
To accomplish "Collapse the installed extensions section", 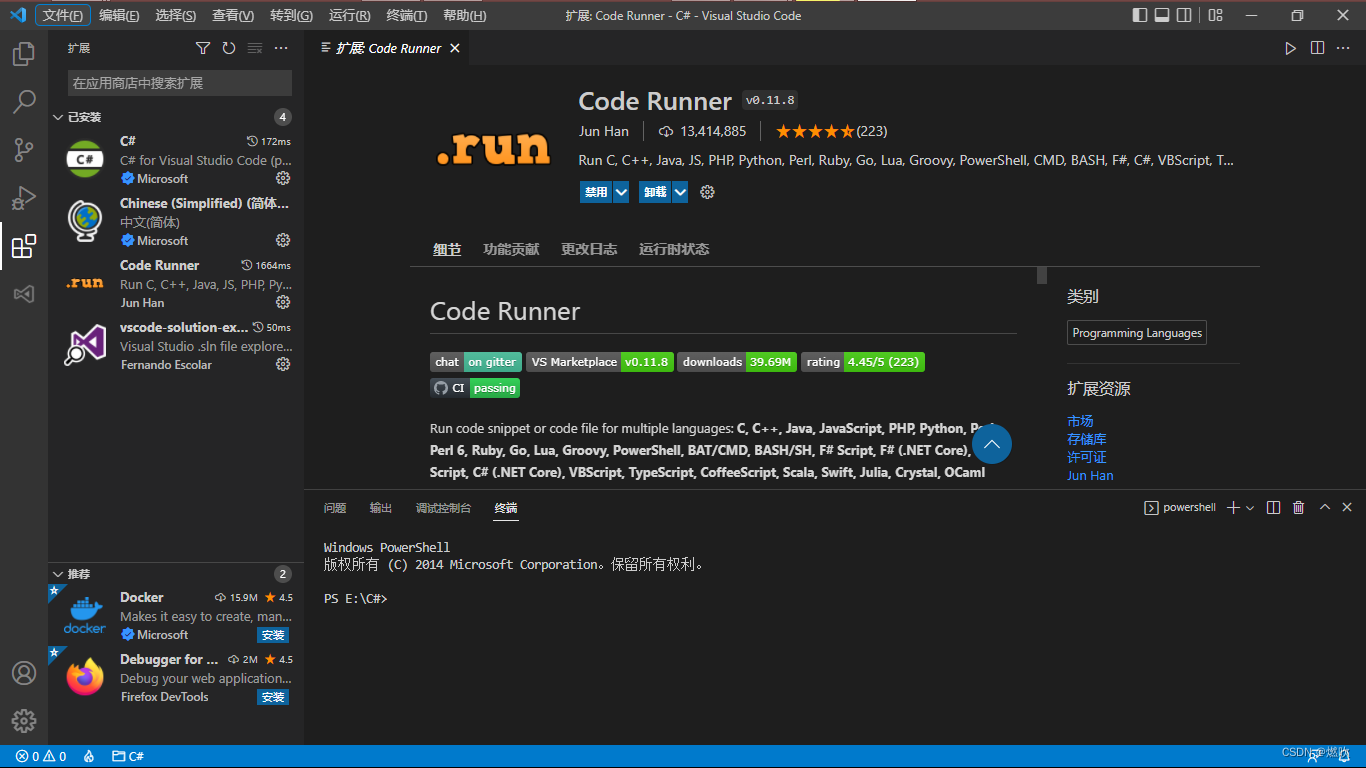I will click(x=58, y=117).
